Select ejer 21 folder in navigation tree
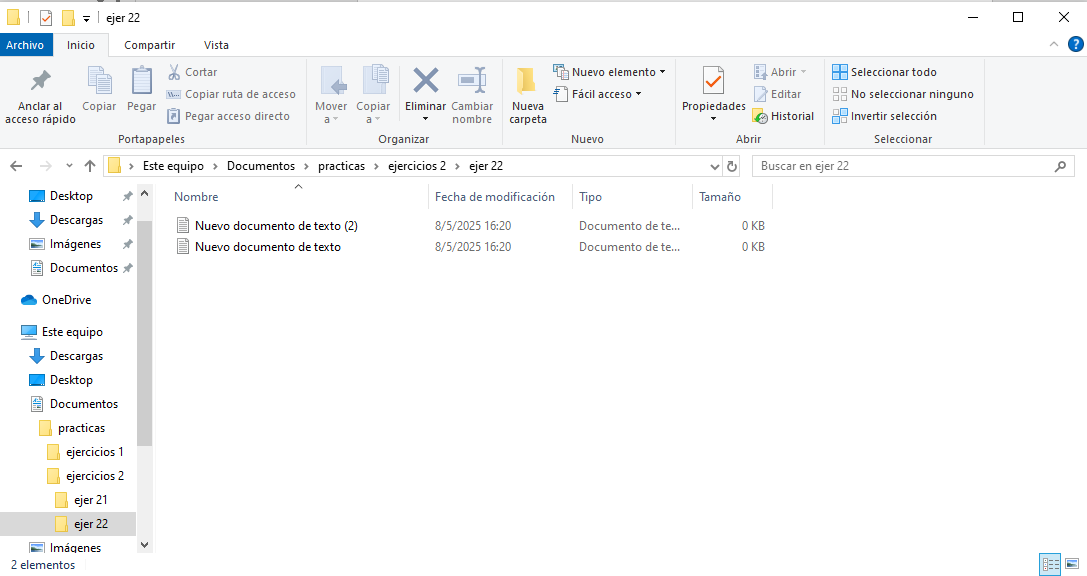The height and width of the screenshot is (576, 1087). click(90, 500)
